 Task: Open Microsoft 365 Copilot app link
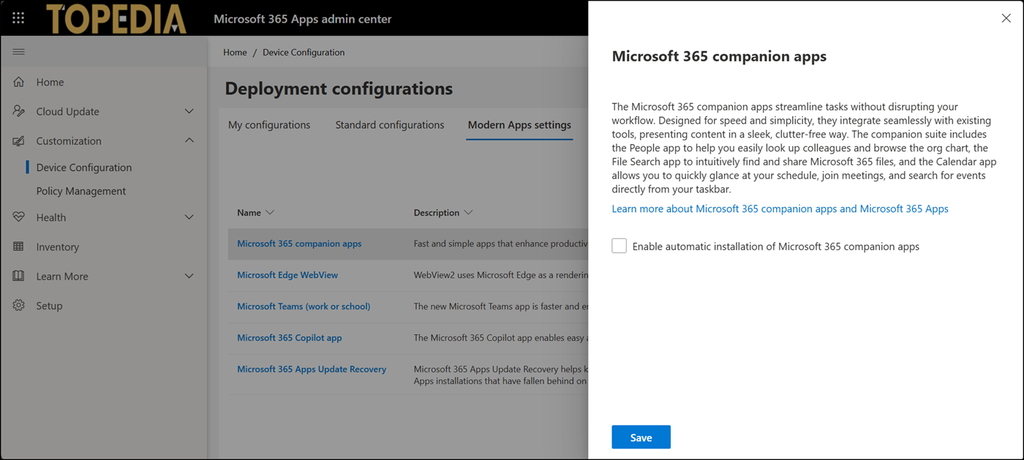pyautogui.click(x=289, y=338)
